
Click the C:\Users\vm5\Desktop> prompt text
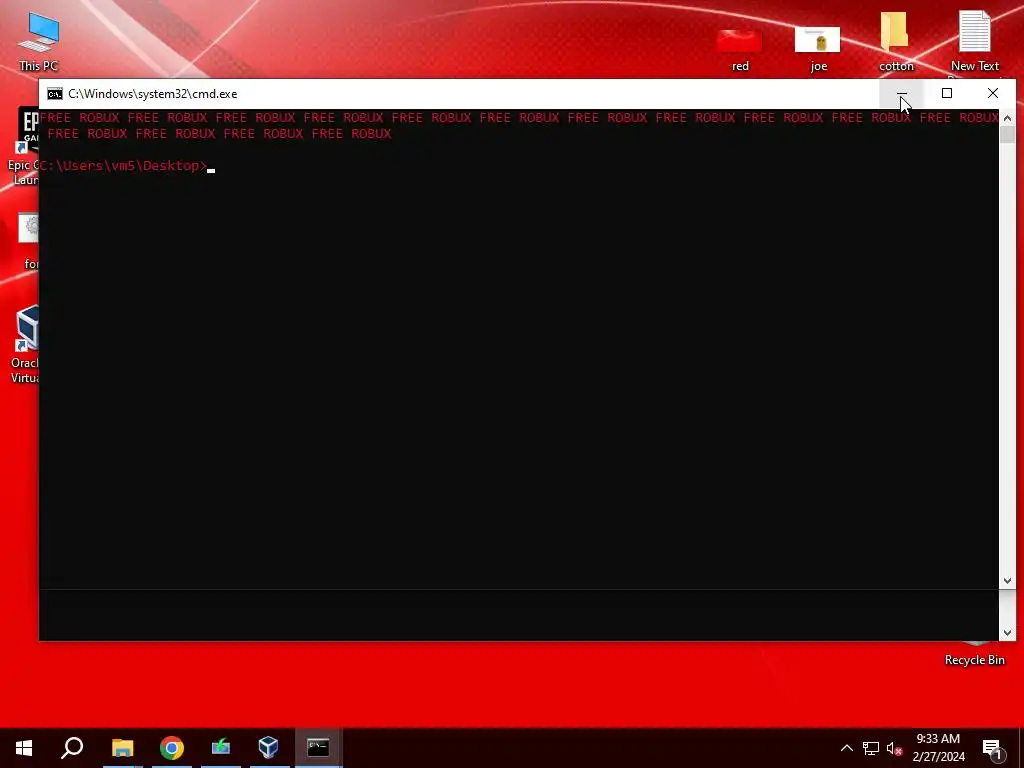coord(123,166)
